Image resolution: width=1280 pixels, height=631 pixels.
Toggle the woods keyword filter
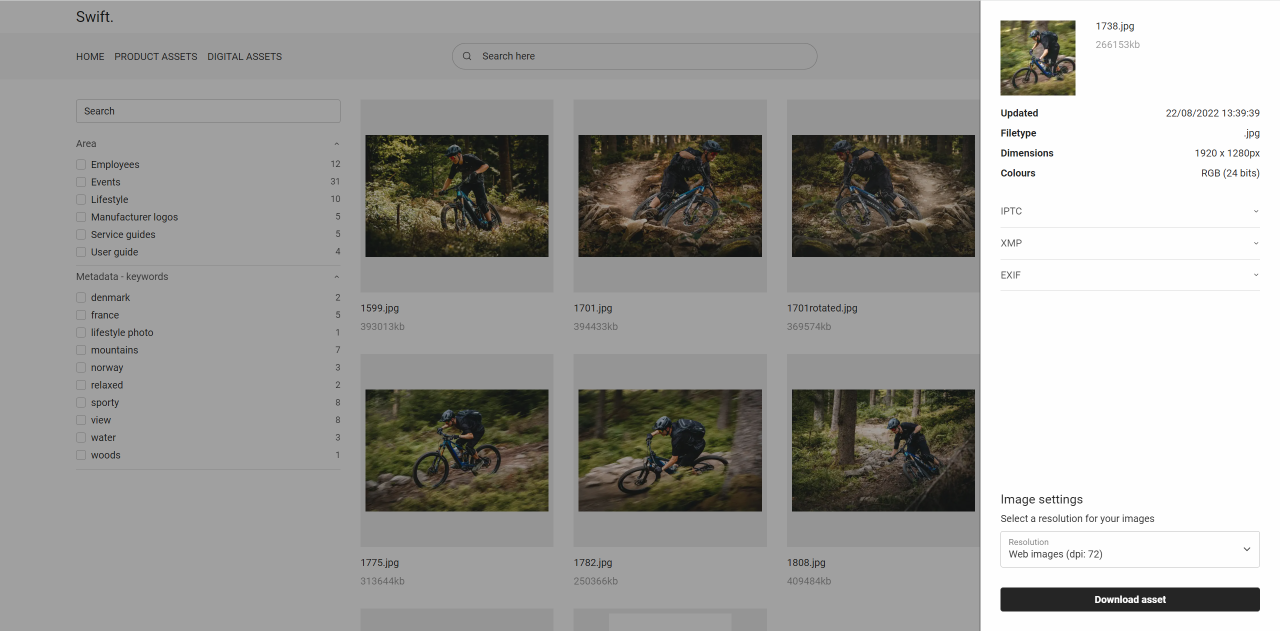[x=80, y=454]
